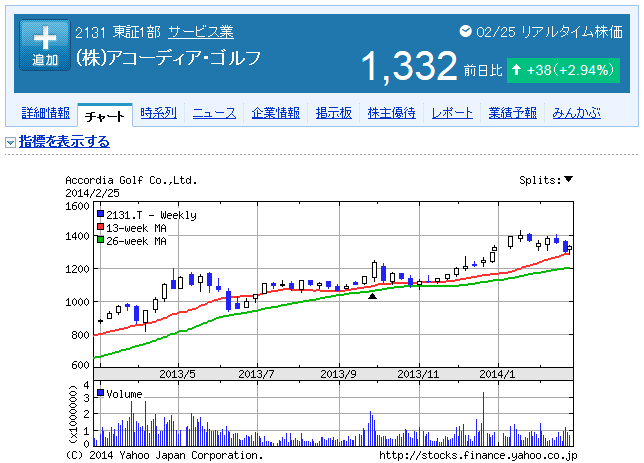Click the 2013/7 date axis label

pos(256,374)
